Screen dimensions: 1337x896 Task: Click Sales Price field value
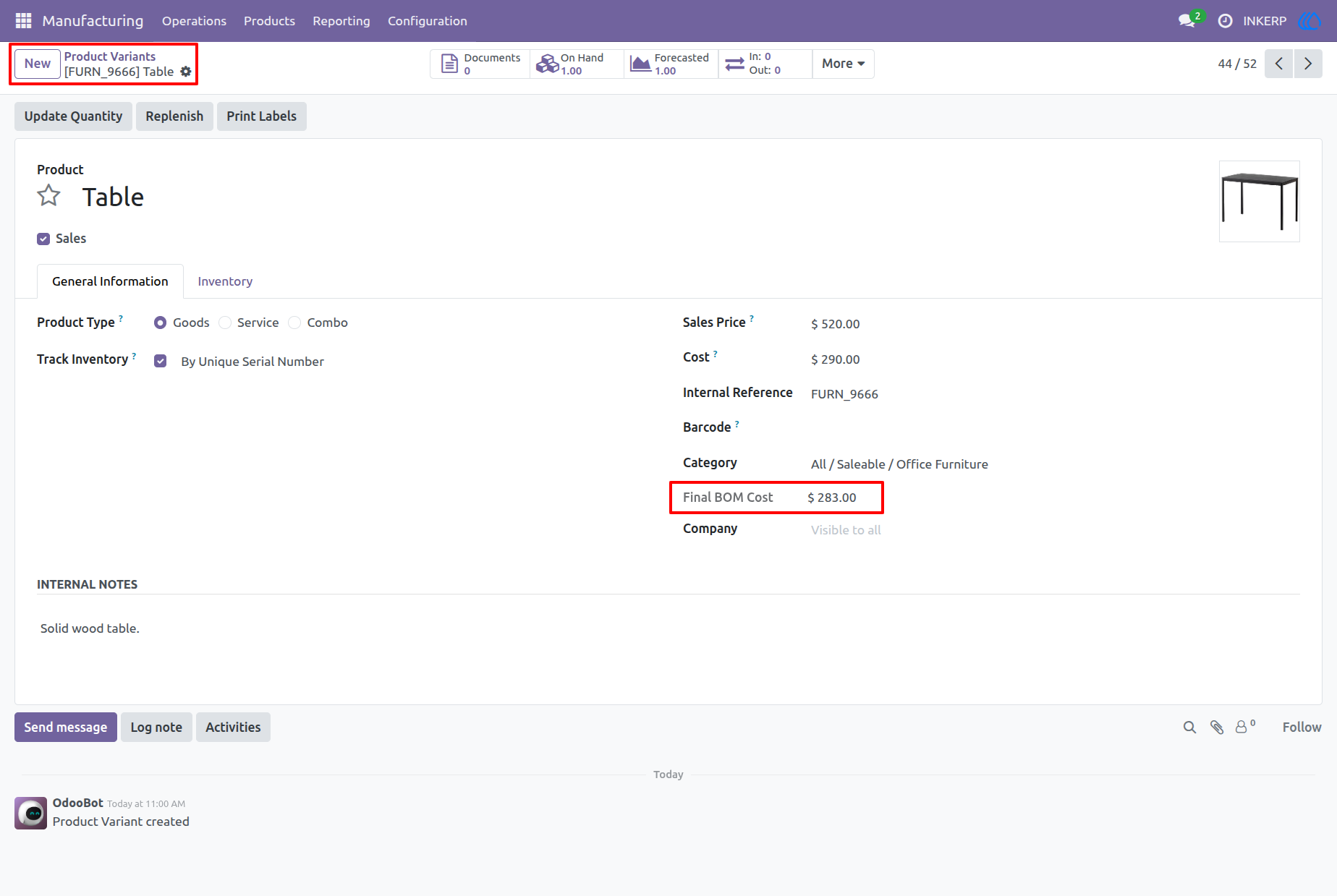click(x=835, y=324)
